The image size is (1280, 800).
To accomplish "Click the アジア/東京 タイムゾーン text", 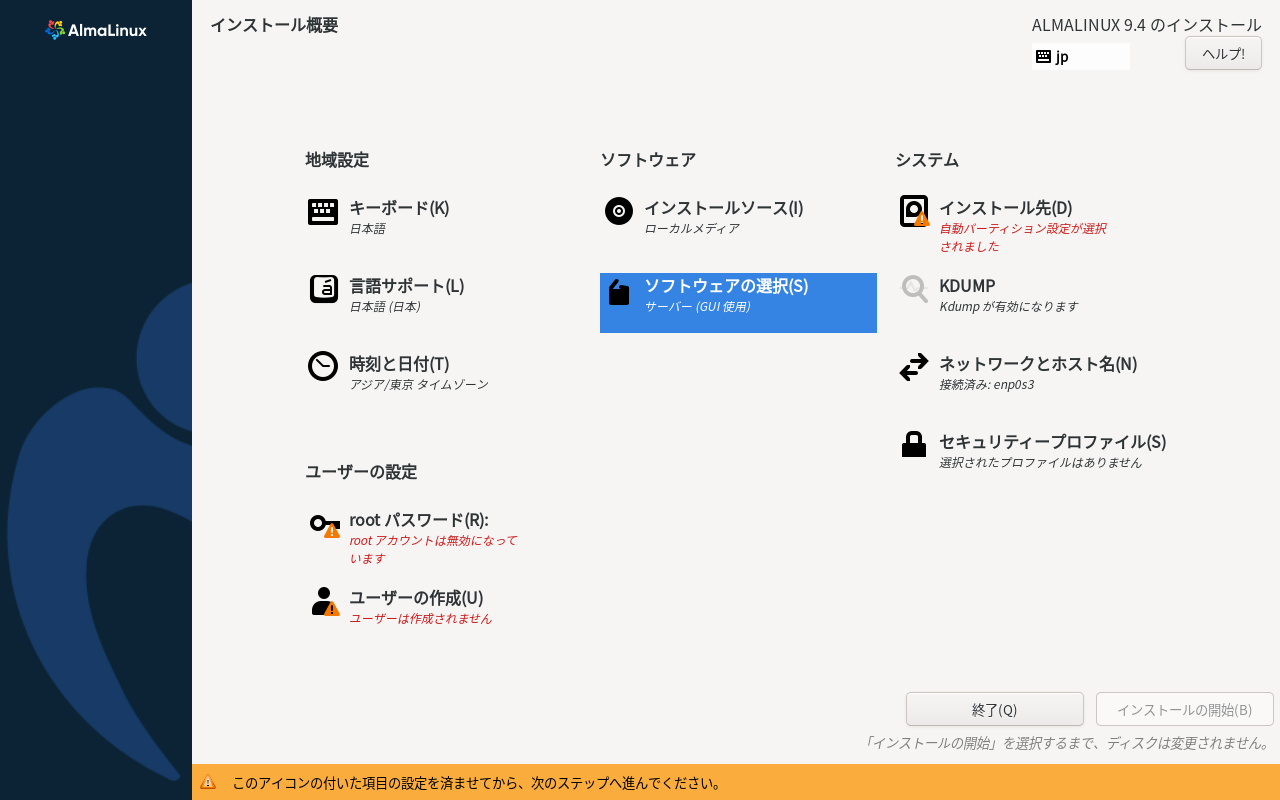I will pyautogui.click(x=419, y=384).
